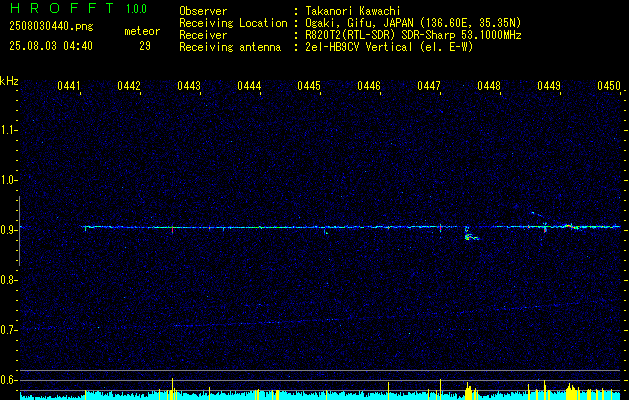Click the Receiving Location label
This screenshot has width=629, height=400.
(233, 23)
